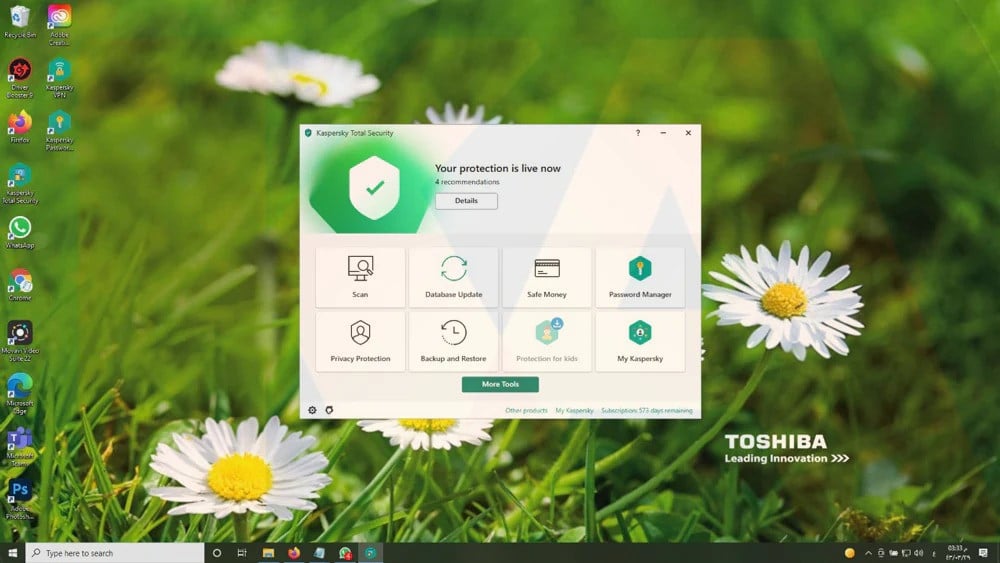The width and height of the screenshot is (1000, 563).
Task: Open the Protection for kids tile
Action: point(547,342)
